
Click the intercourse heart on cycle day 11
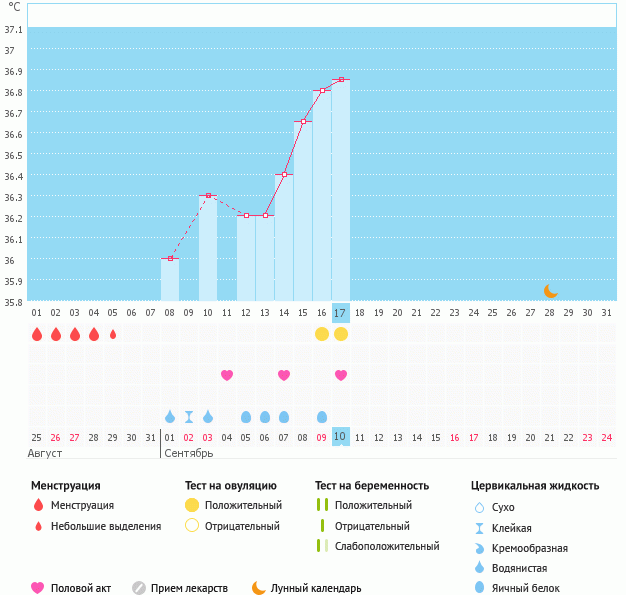(x=227, y=375)
